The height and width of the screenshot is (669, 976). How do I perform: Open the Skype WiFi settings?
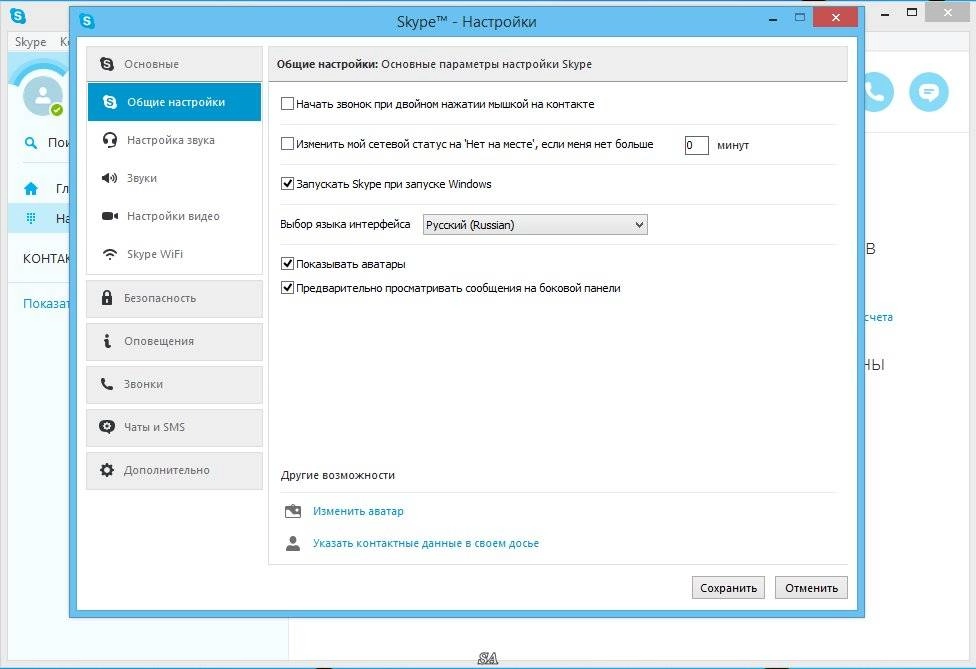174,254
